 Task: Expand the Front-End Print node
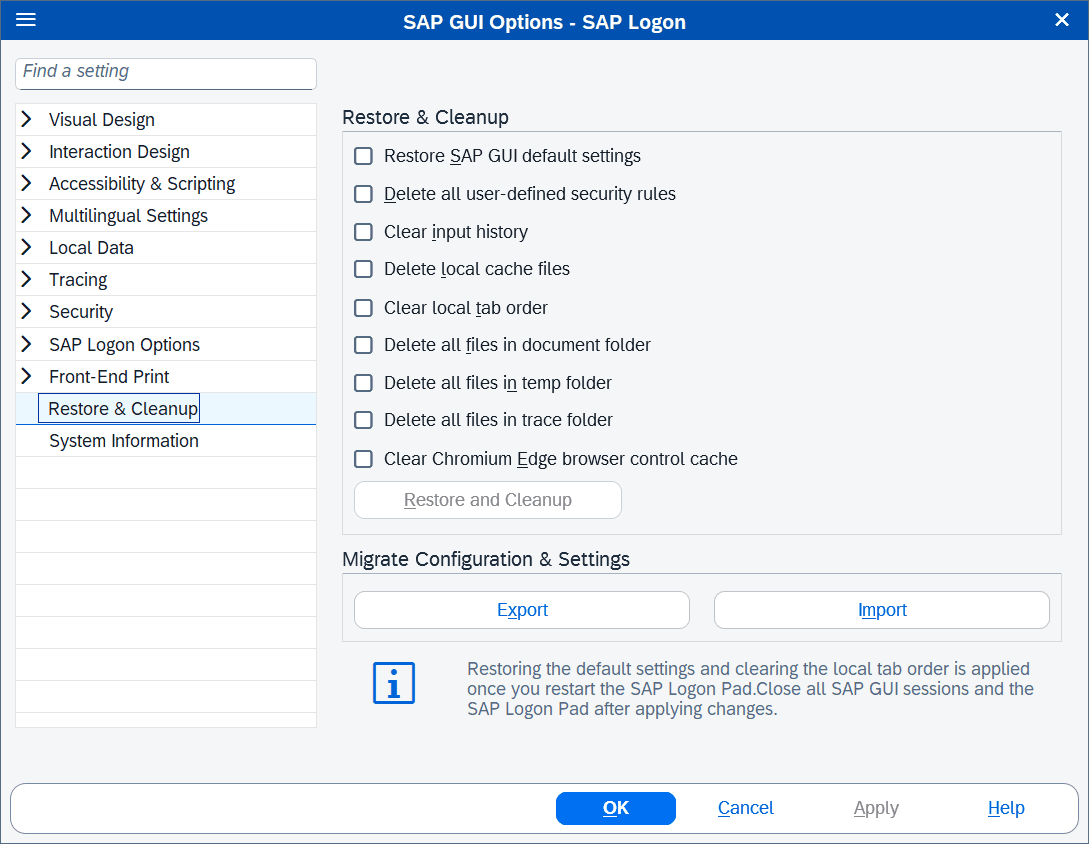pyautogui.click(x=26, y=377)
